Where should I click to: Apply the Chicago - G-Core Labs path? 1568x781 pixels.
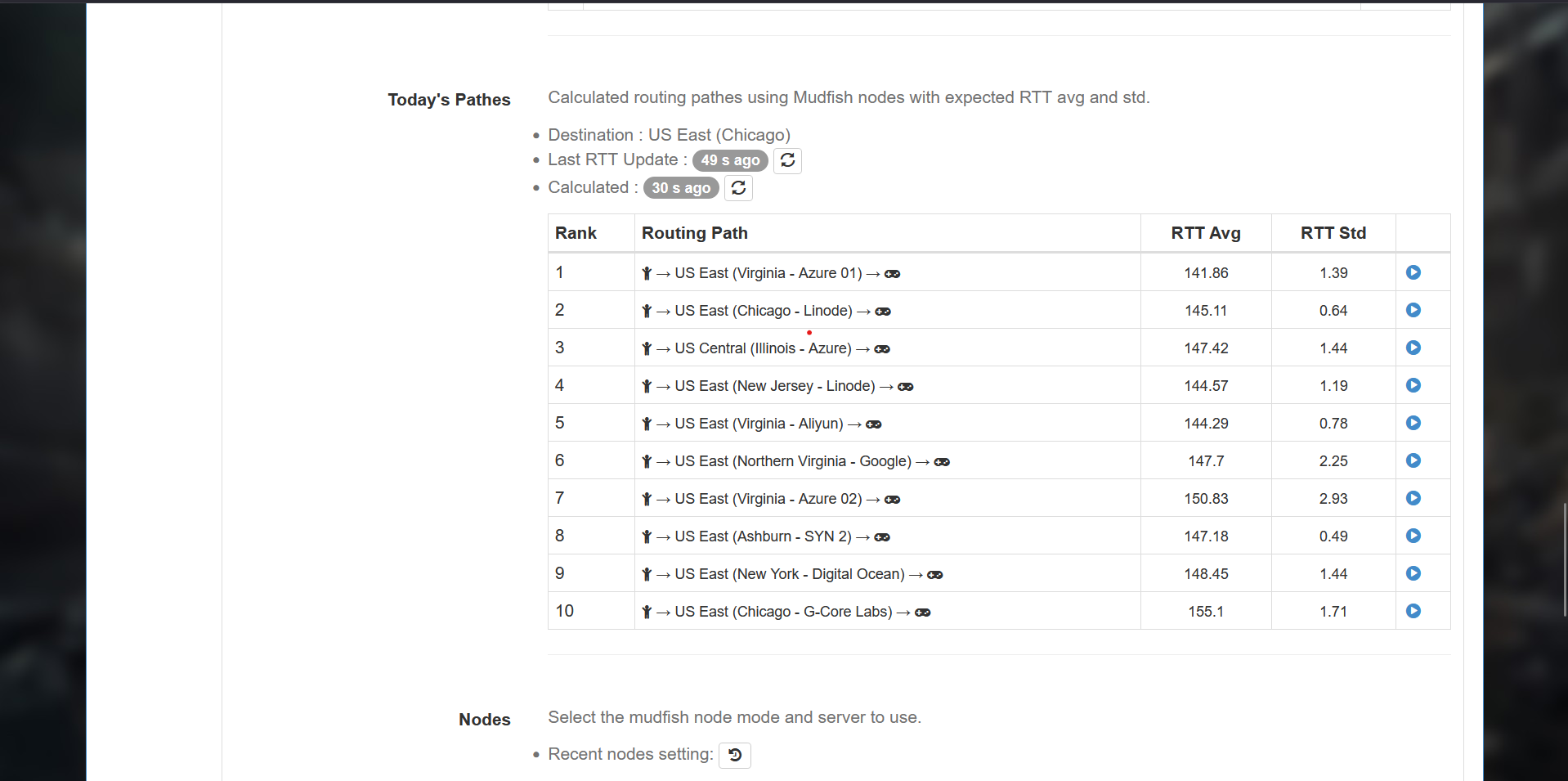[x=1413, y=611]
